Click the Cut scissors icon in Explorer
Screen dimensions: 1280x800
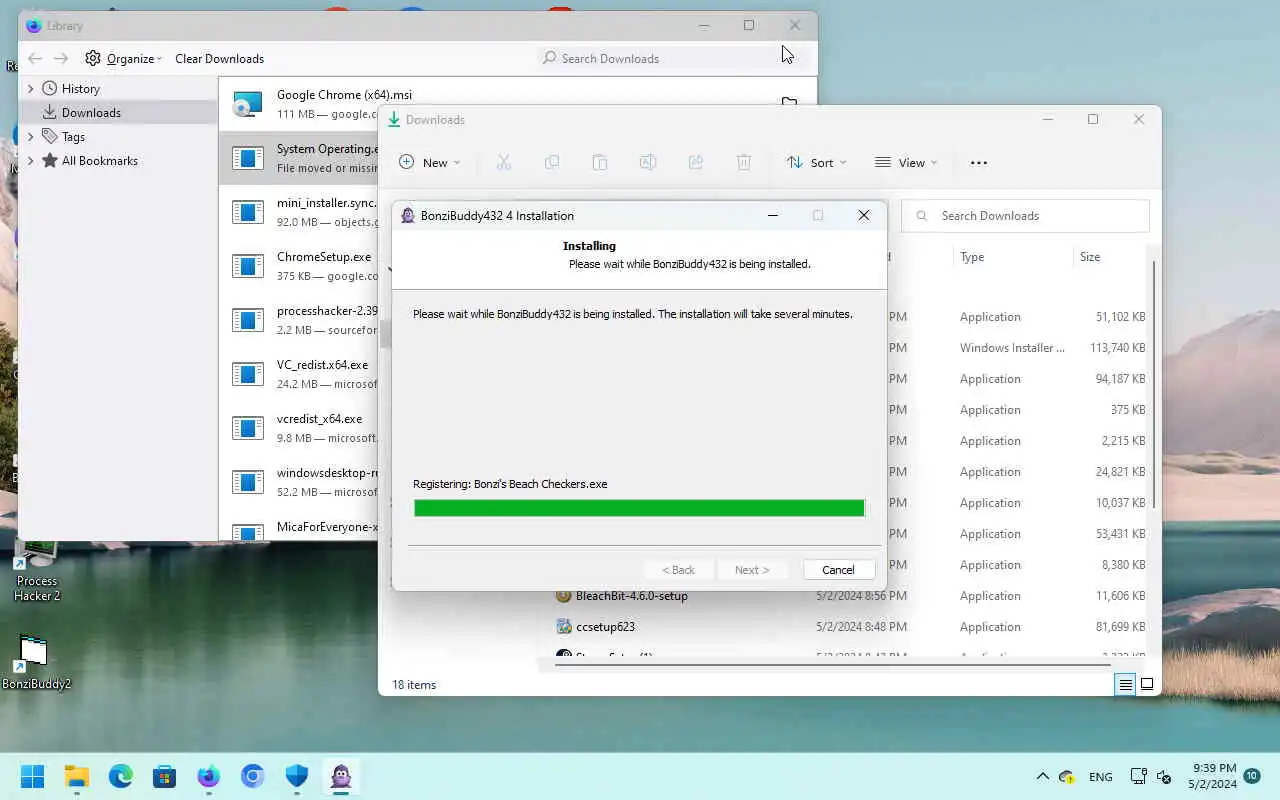click(504, 162)
